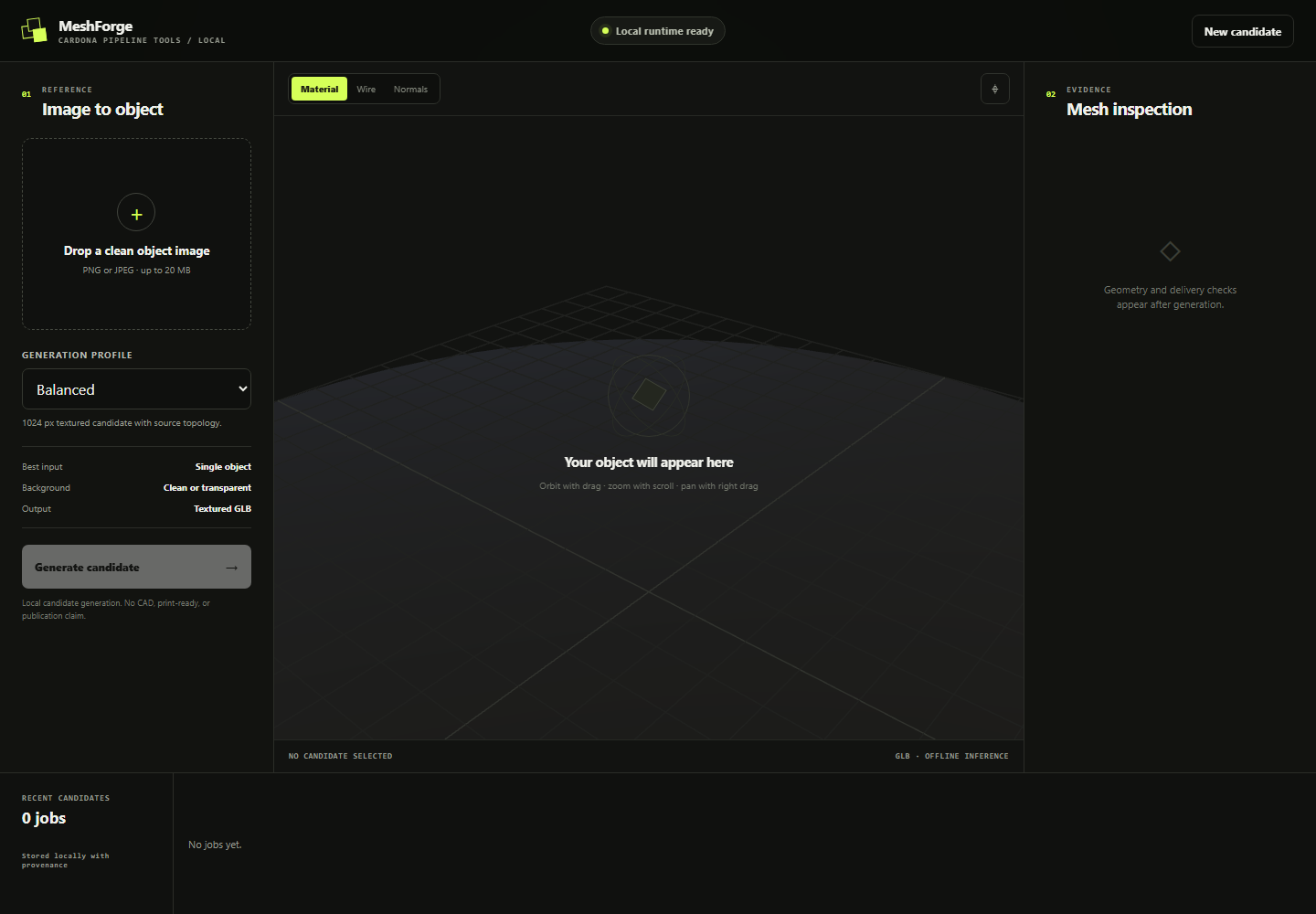The width and height of the screenshot is (1316, 914).
Task: Click the 'GLB · OFFLINE INFERENCE' status text
Action: point(952,756)
